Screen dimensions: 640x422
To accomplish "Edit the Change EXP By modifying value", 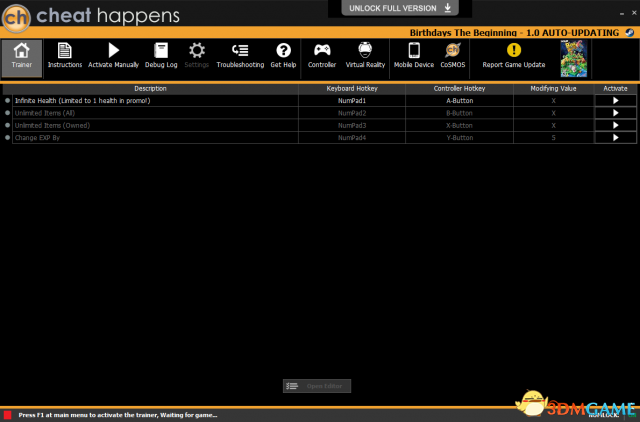I will [553, 137].
